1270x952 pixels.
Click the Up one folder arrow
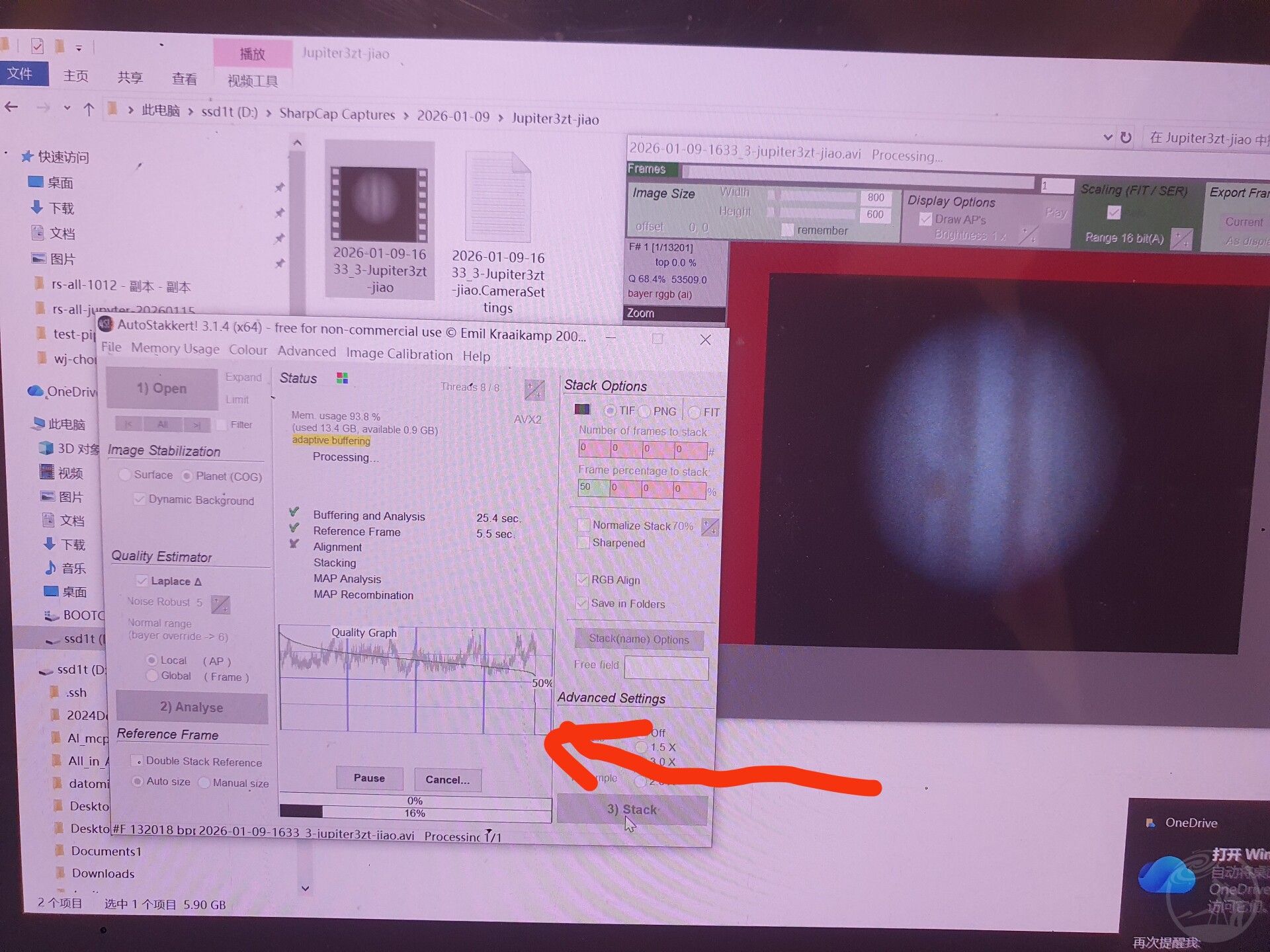click(89, 109)
